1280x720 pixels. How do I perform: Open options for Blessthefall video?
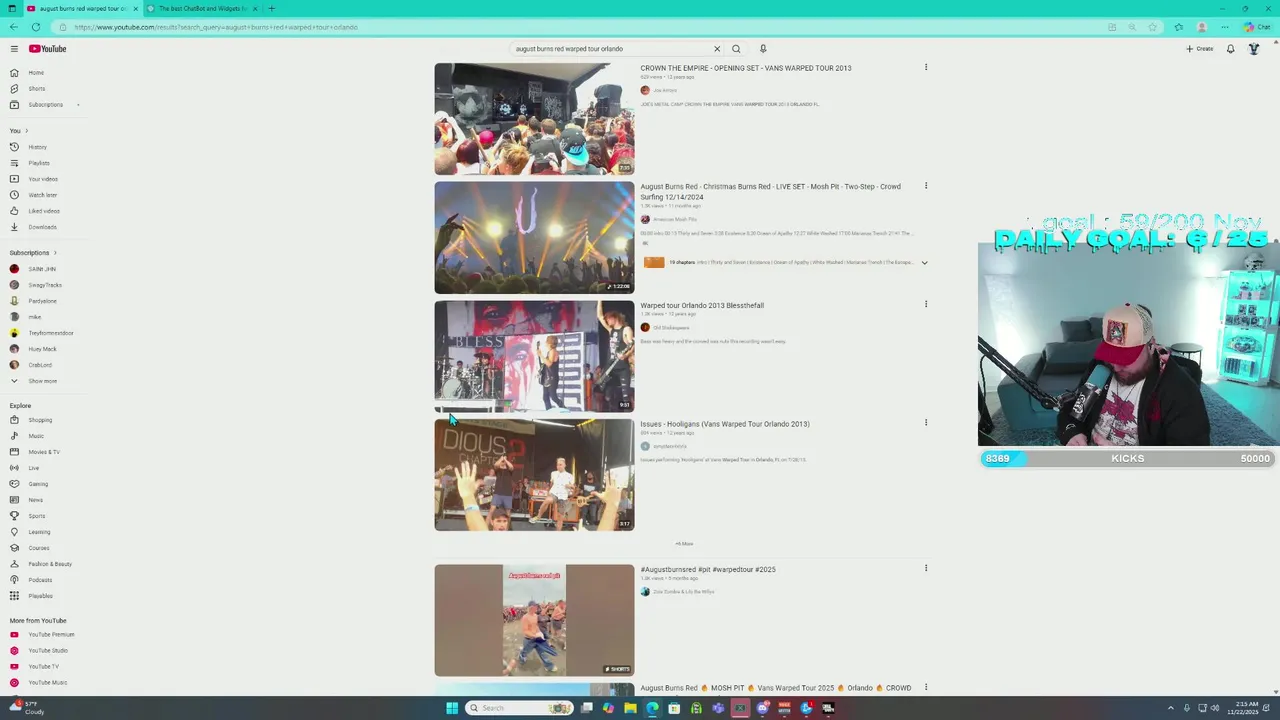pyautogui.click(x=926, y=304)
